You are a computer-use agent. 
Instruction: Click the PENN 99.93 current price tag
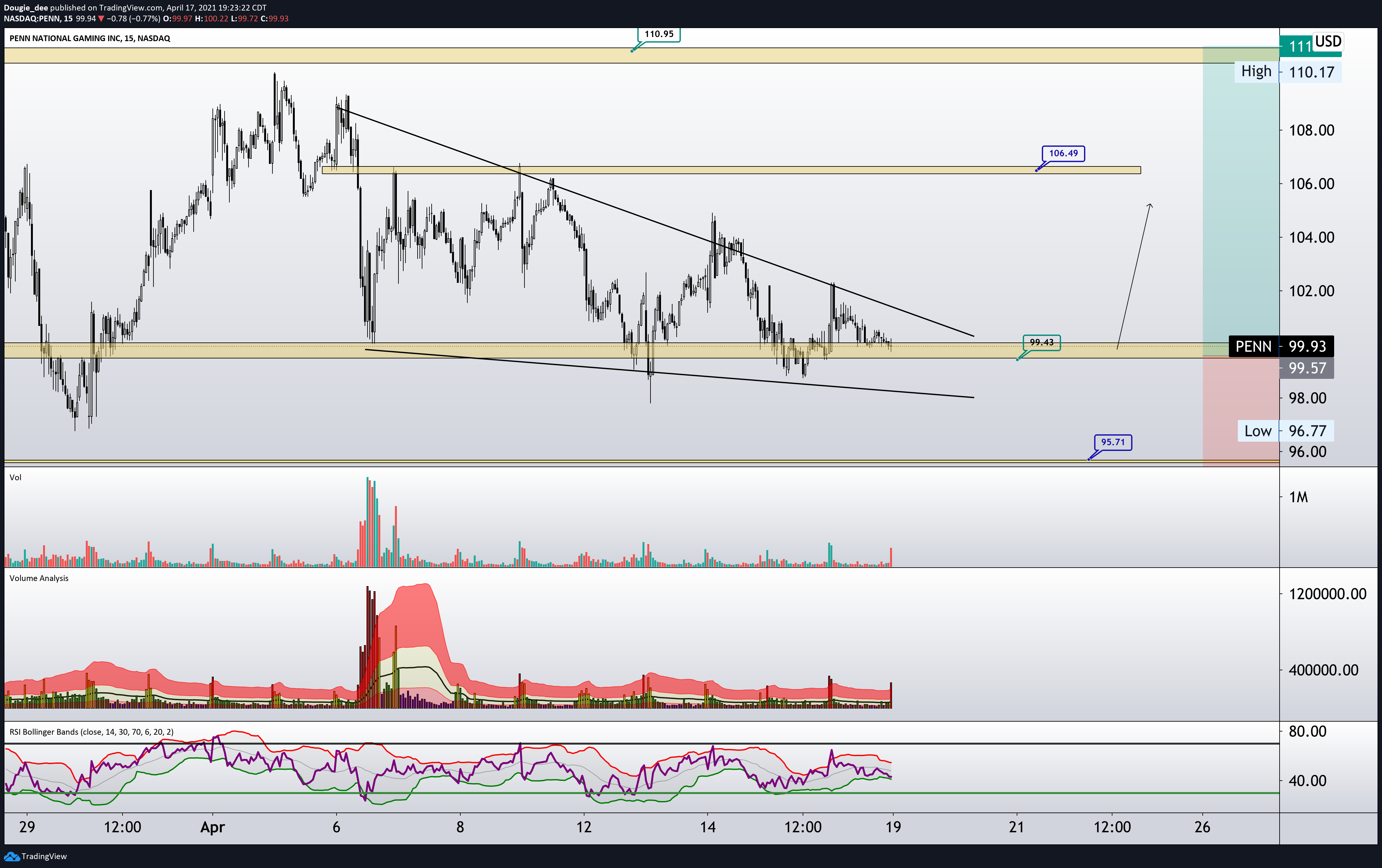click(x=1281, y=346)
